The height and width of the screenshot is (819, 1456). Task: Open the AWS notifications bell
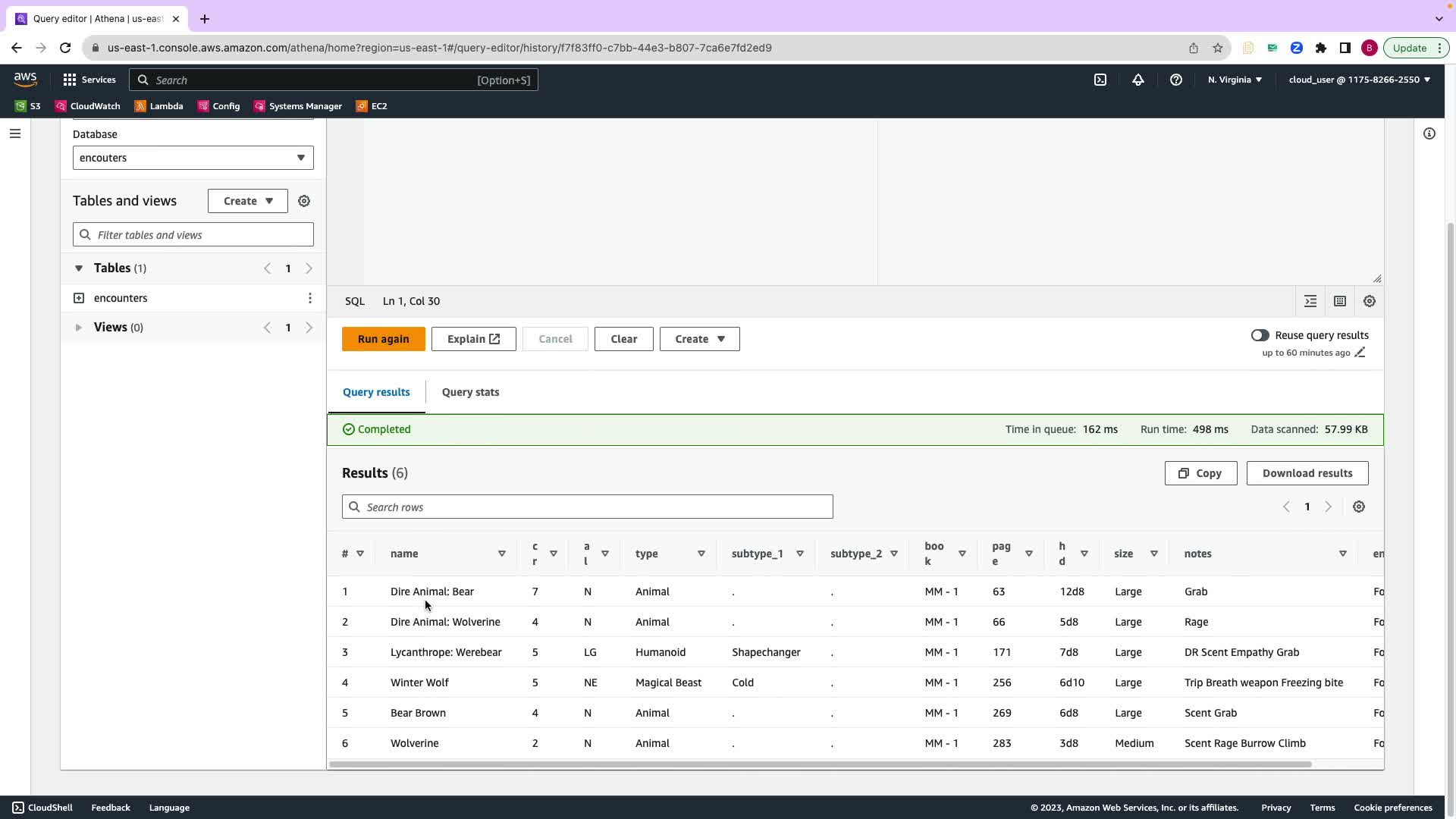pyautogui.click(x=1138, y=80)
